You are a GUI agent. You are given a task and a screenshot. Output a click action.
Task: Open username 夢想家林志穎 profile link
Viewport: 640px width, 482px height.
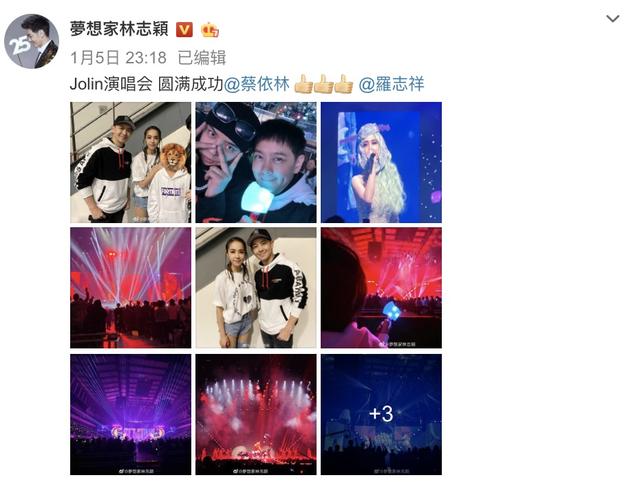coord(119,29)
